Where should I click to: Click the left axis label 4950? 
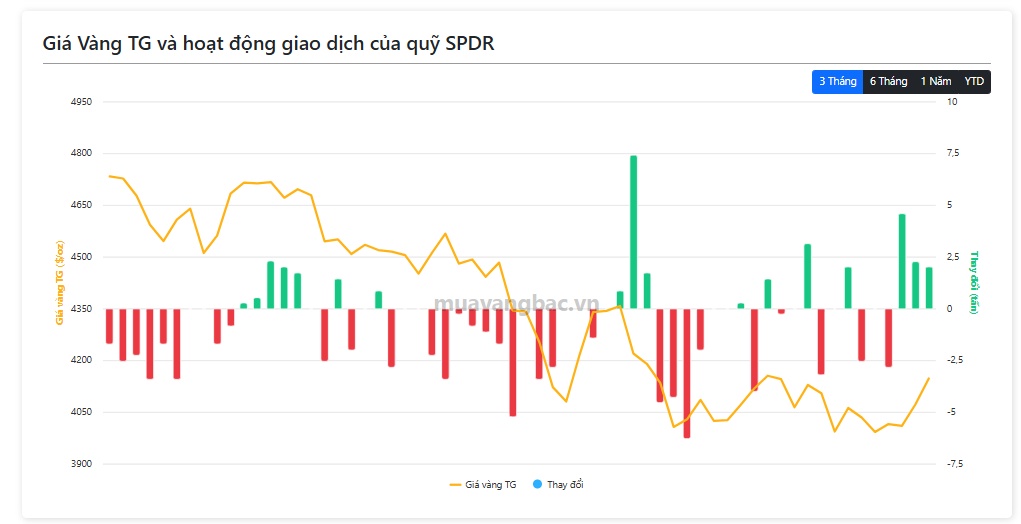pyautogui.click(x=83, y=102)
